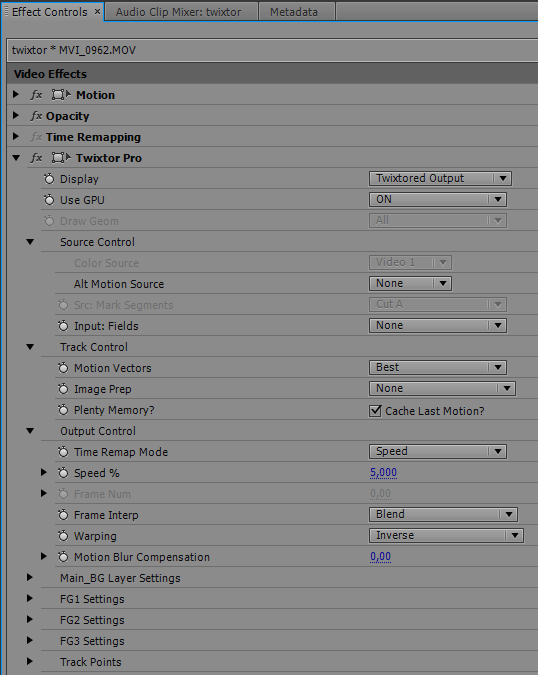Toggle Image Prep stopwatch

(63, 389)
